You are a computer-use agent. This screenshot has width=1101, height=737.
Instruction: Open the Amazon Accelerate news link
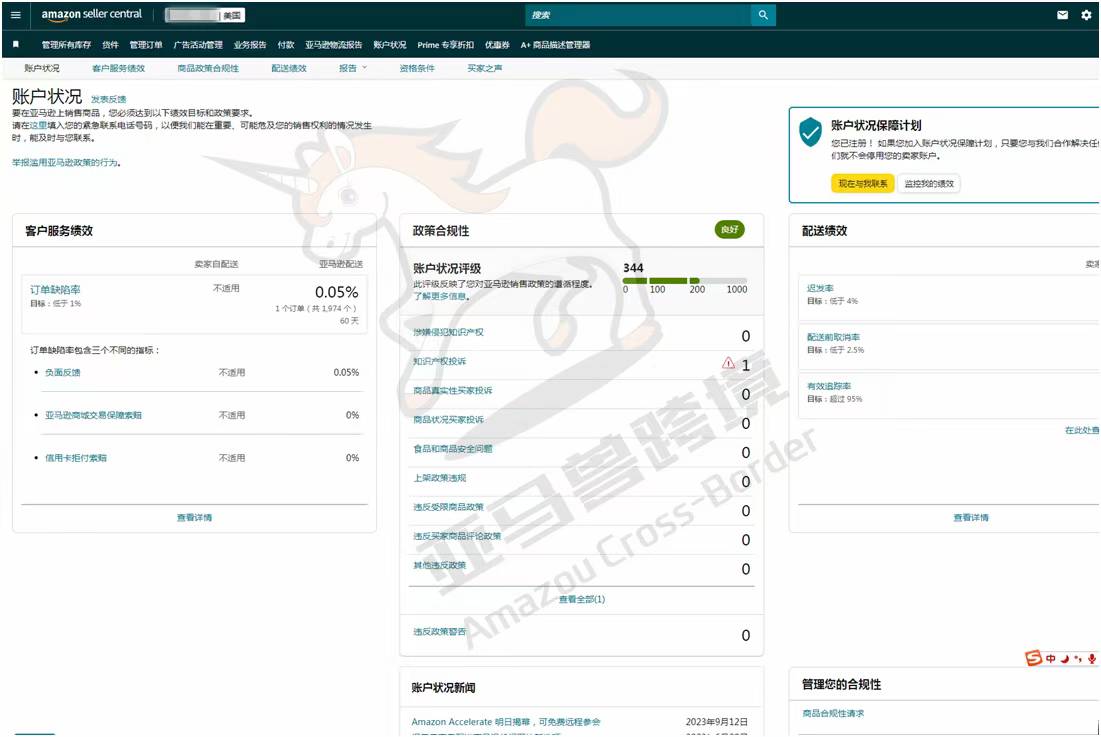(x=506, y=722)
